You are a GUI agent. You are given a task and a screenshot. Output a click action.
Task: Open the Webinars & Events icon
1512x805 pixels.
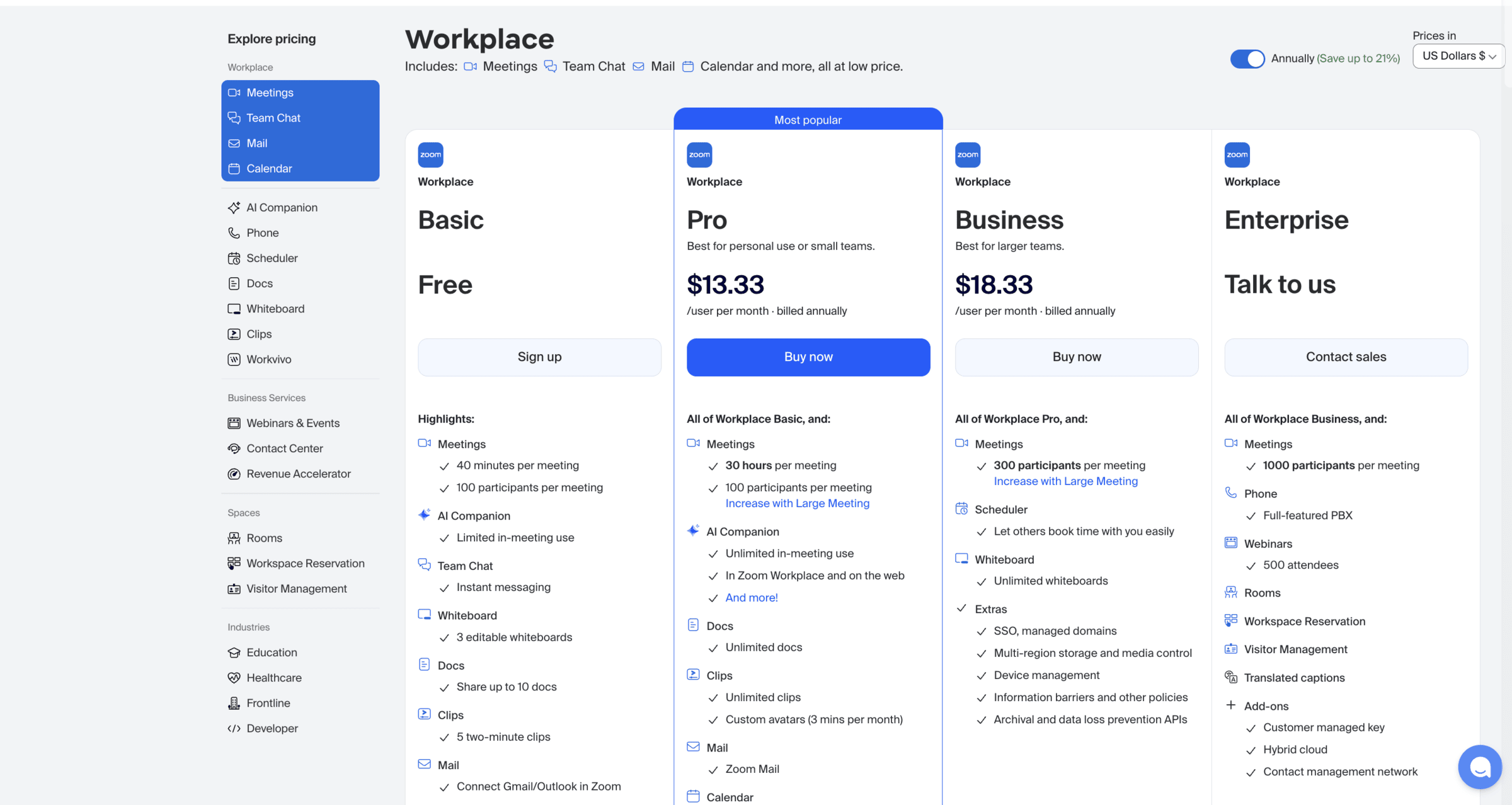[234, 423]
